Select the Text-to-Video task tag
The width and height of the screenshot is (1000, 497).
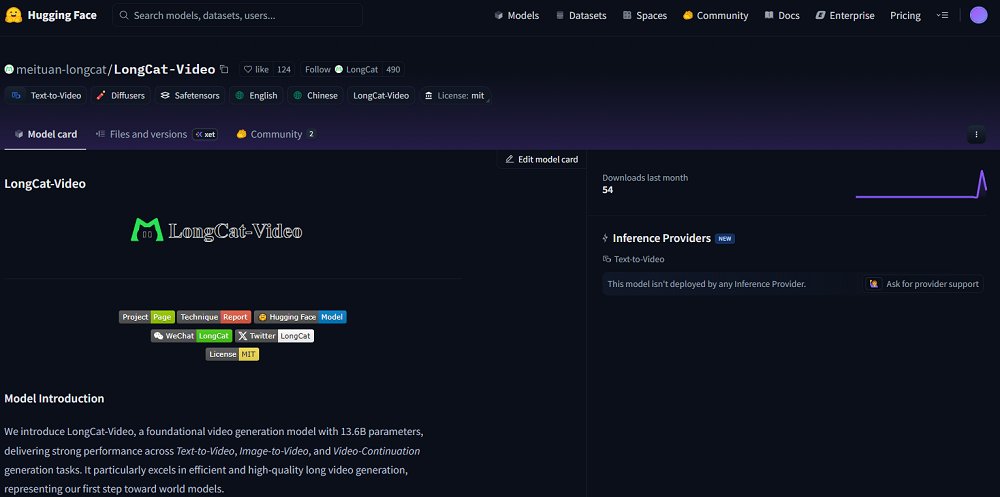click(x=46, y=96)
